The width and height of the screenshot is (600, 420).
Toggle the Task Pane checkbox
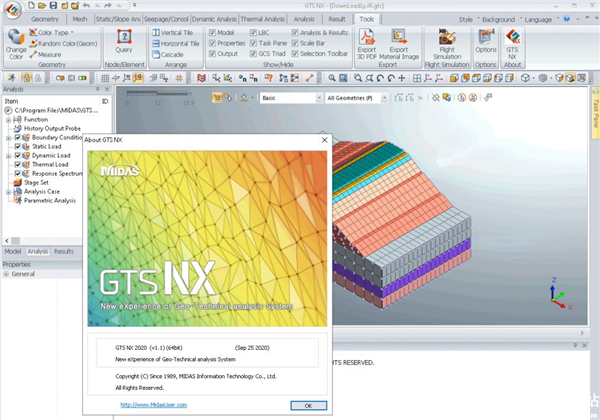point(253,43)
